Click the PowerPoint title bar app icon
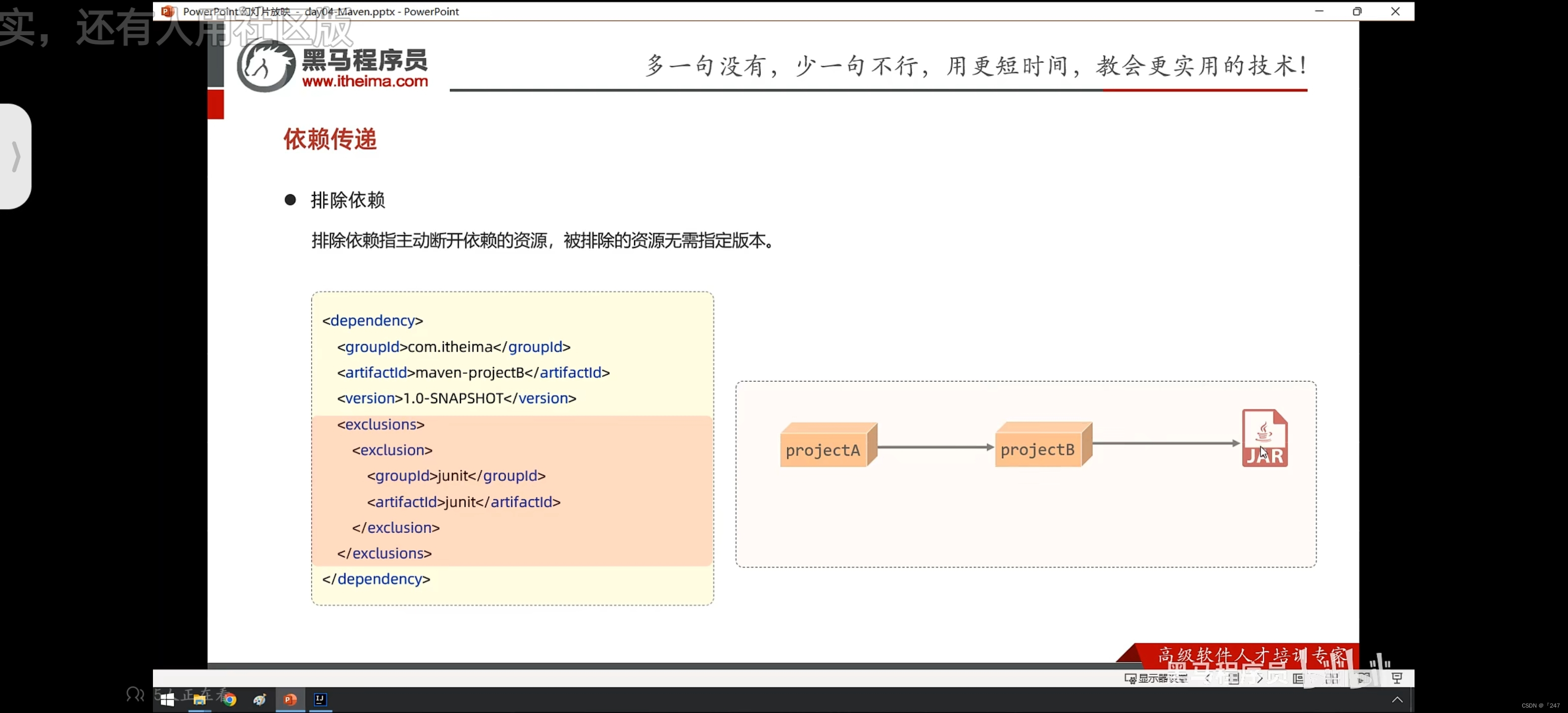This screenshot has width=1568, height=713. 167,11
